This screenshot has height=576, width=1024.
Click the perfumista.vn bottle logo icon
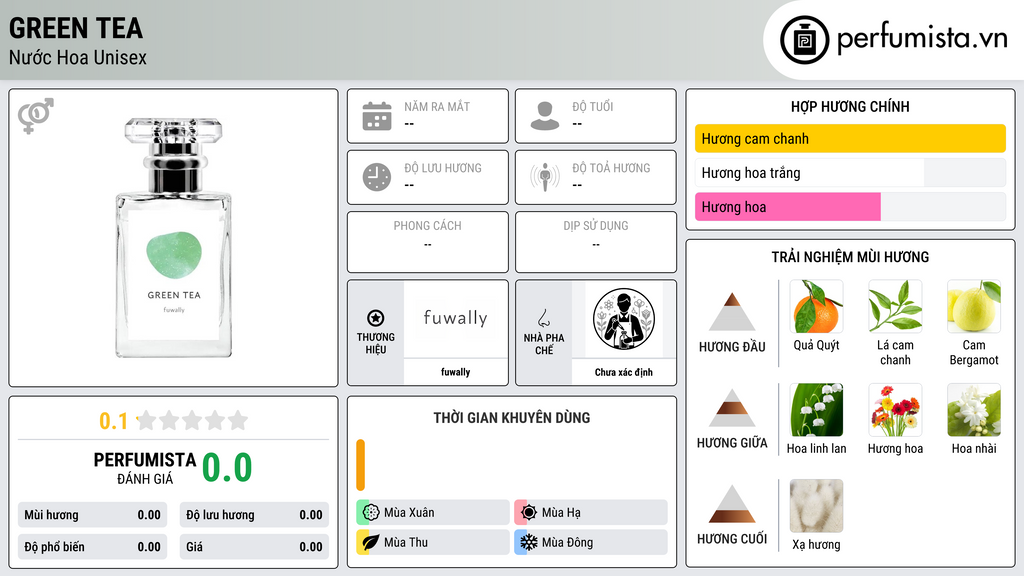804,40
